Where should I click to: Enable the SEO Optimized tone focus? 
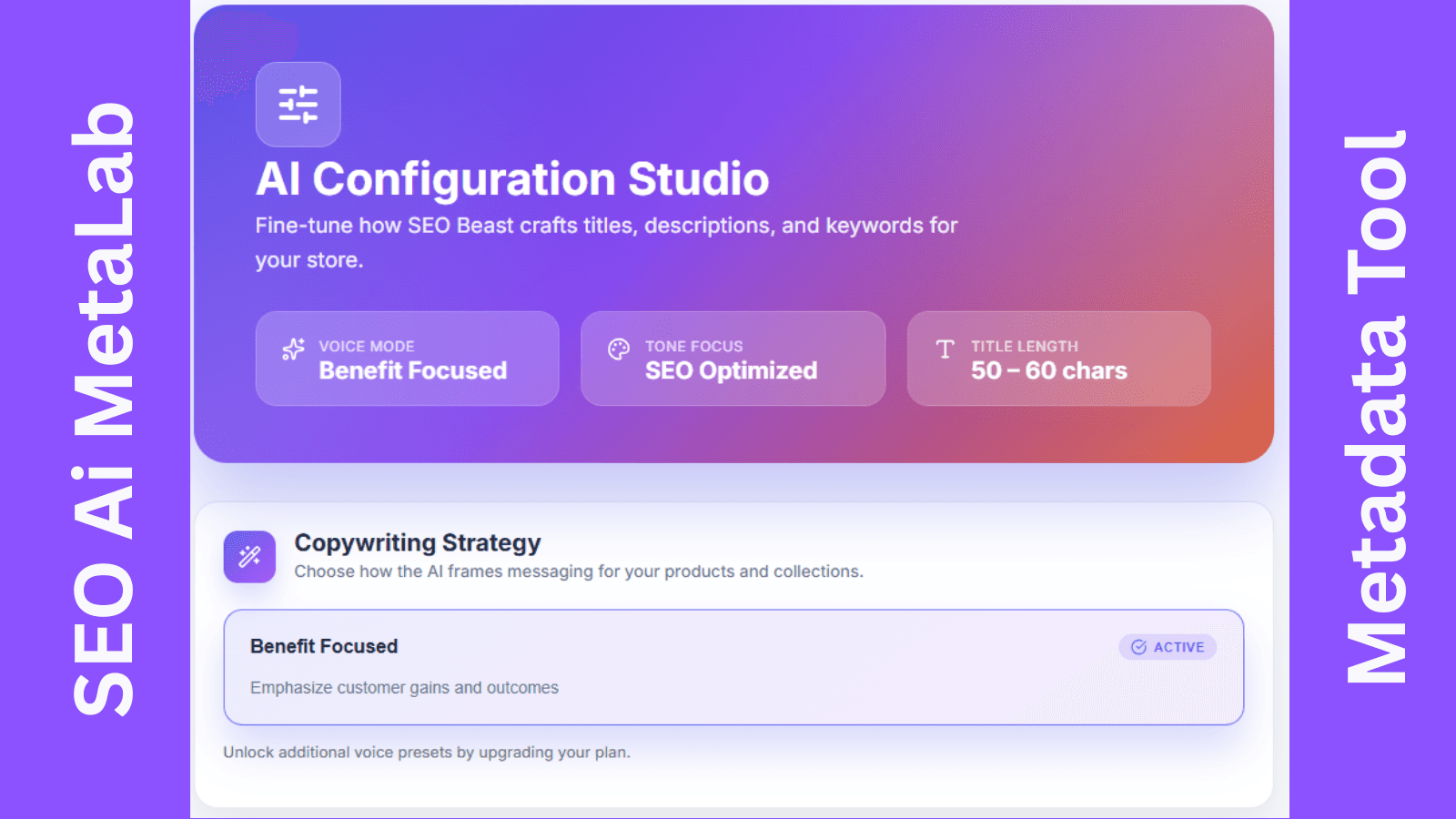[733, 358]
